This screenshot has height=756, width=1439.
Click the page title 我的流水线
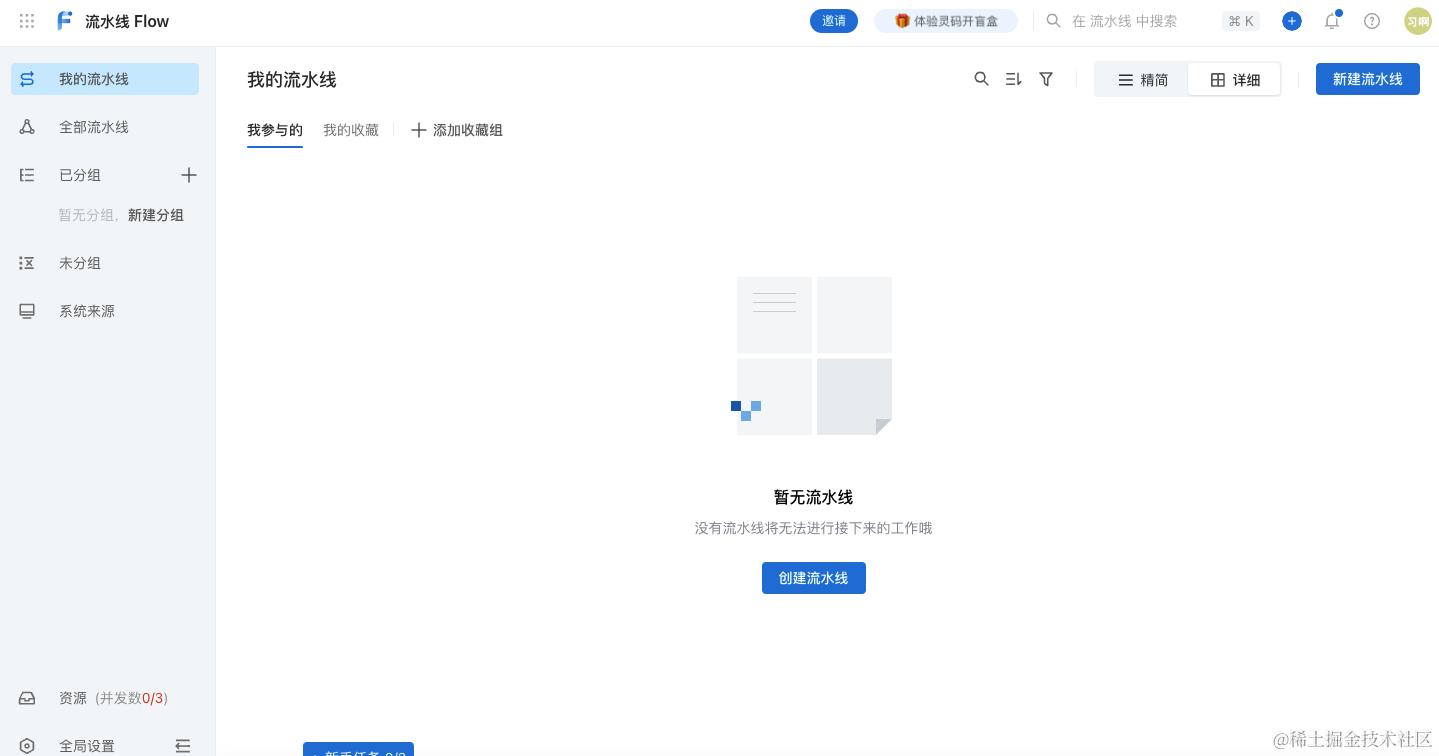coord(292,80)
